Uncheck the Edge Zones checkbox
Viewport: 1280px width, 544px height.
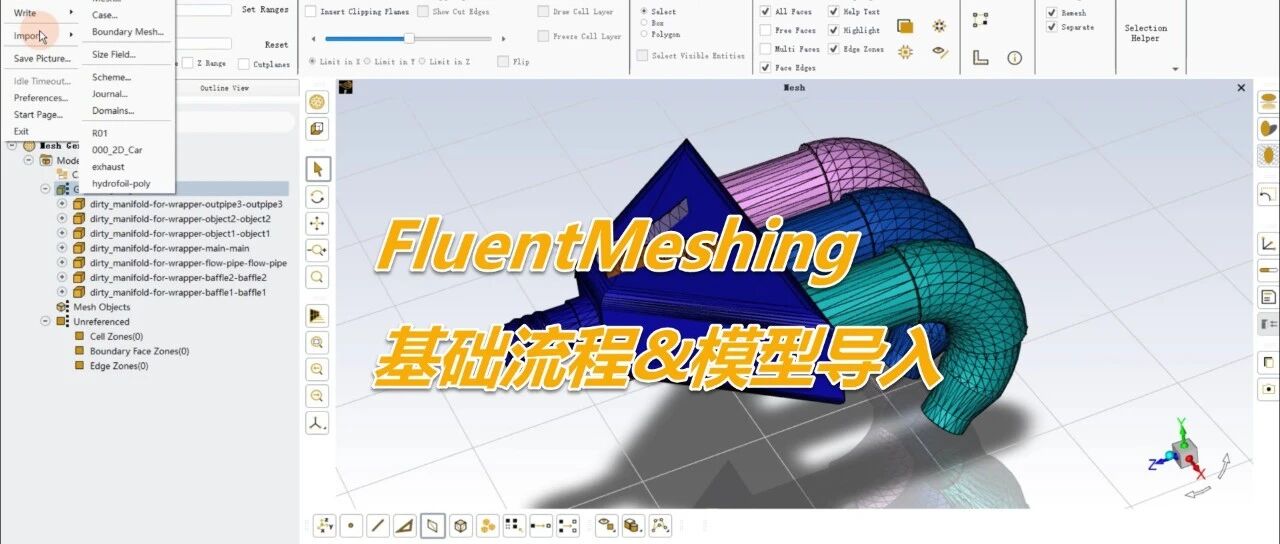[834, 49]
